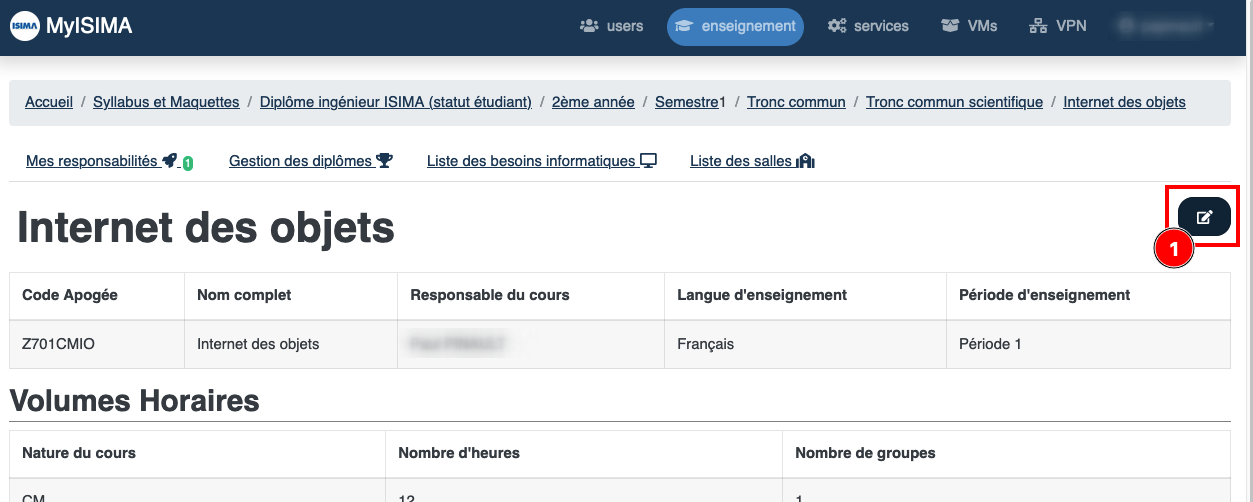Navigate to Accueil breadcrumb
This screenshot has width=1253, height=502.
49,102
